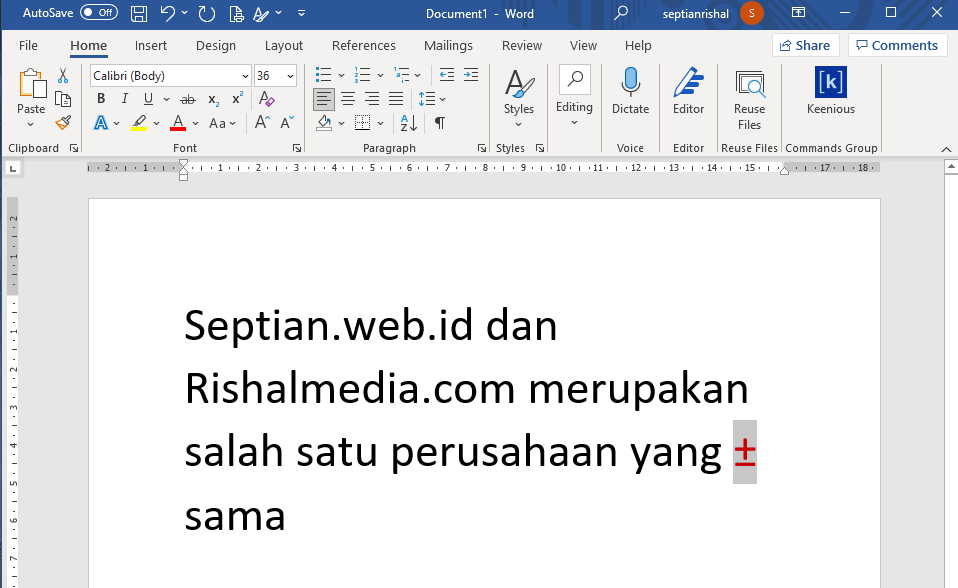Image resolution: width=958 pixels, height=588 pixels.
Task: Toggle Italic formatting
Action: pos(125,99)
